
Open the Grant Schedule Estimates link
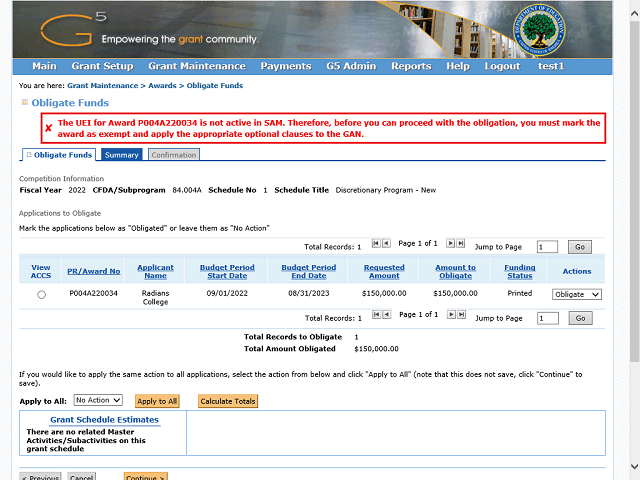[104, 420]
